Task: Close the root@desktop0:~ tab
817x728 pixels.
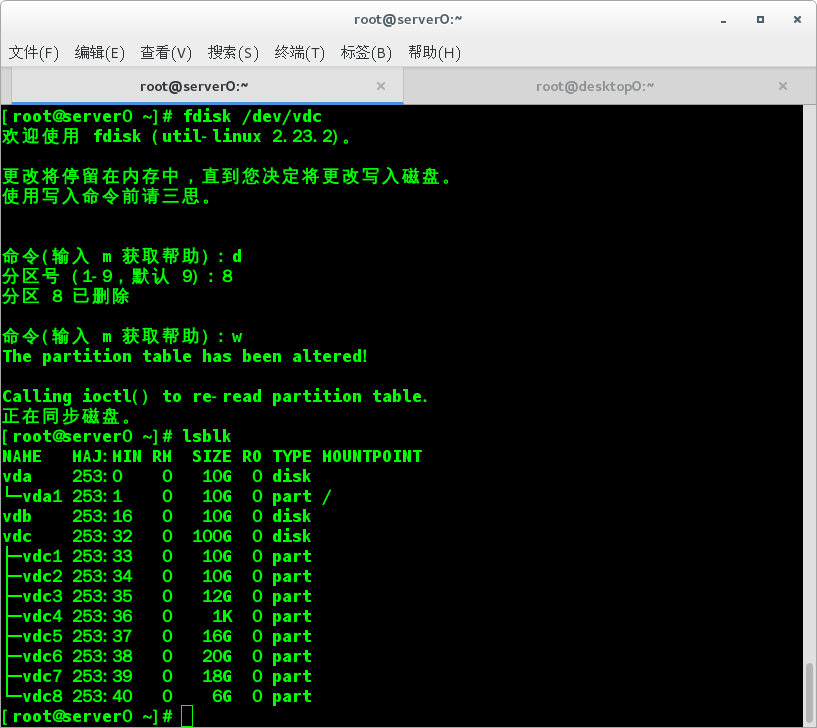Action: coord(783,86)
